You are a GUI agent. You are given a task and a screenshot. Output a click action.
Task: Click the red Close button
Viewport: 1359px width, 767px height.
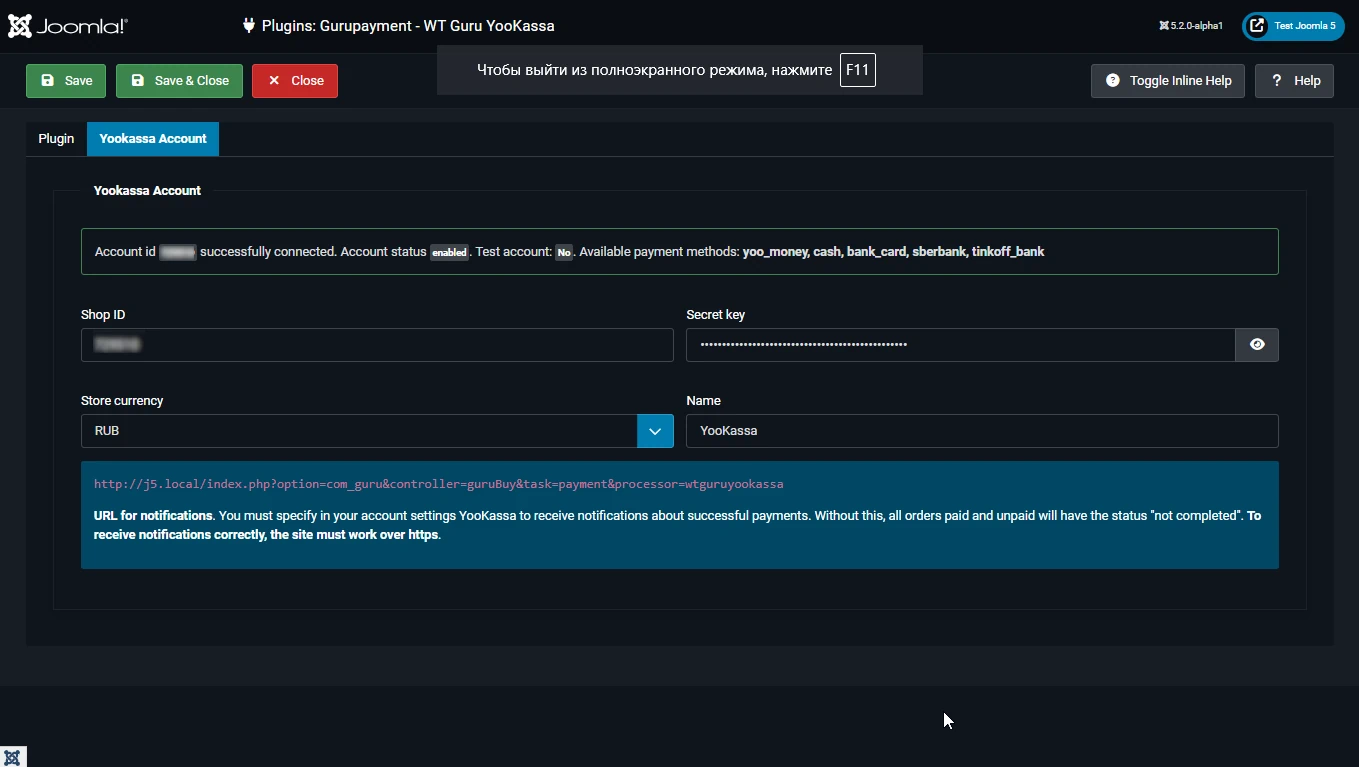(x=295, y=81)
